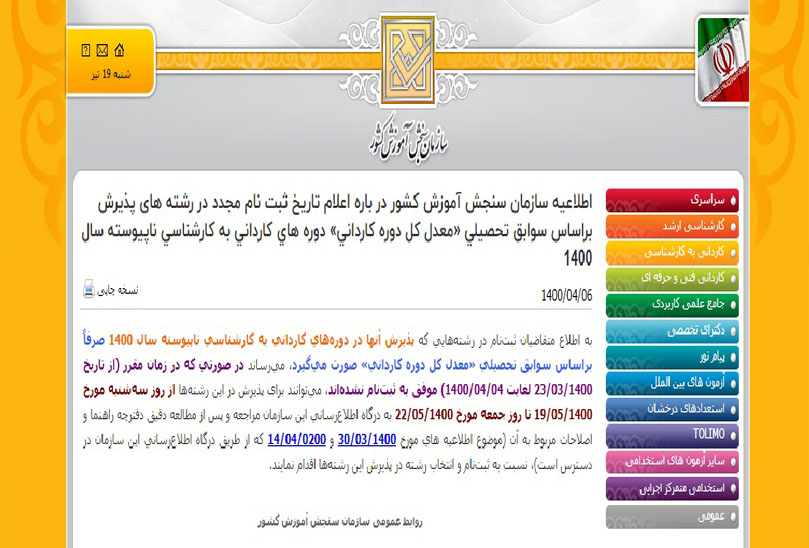Screen dimensions: 809x548
Task: Click the date text شنبه 19 تیر
Action: tap(111, 75)
